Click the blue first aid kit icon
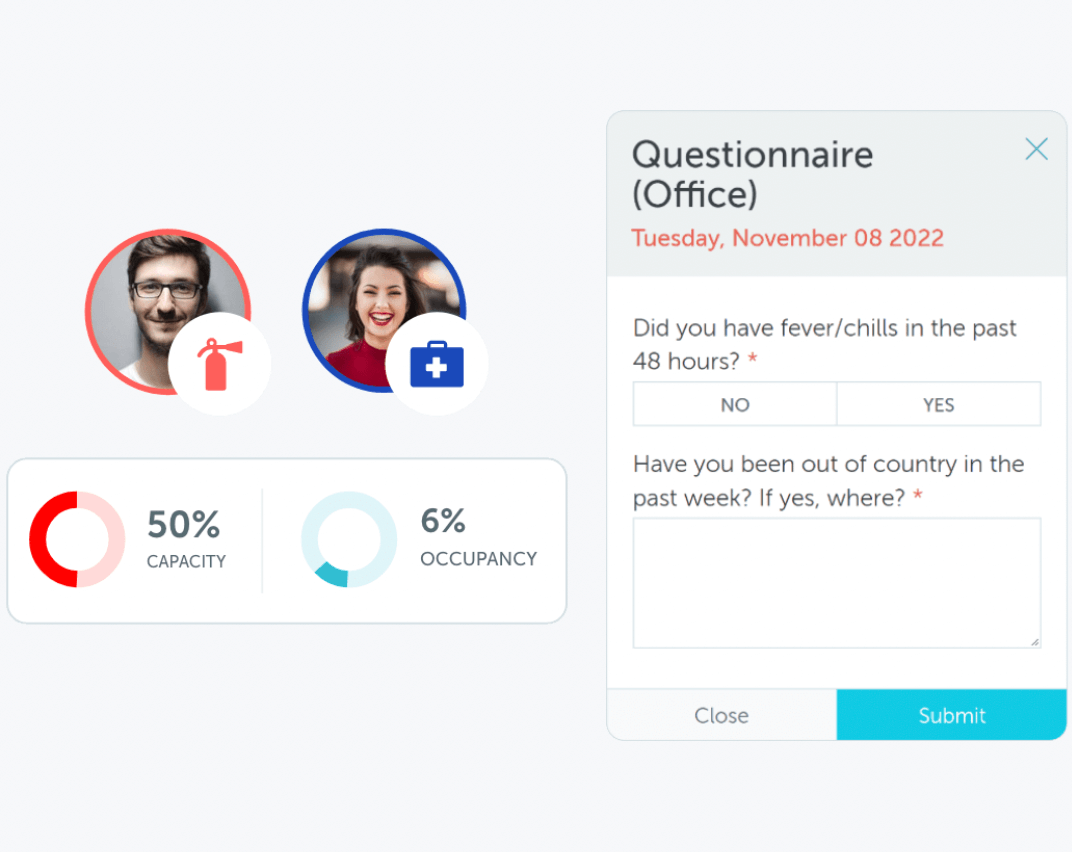This screenshot has width=1072, height=852. [x=437, y=364]
